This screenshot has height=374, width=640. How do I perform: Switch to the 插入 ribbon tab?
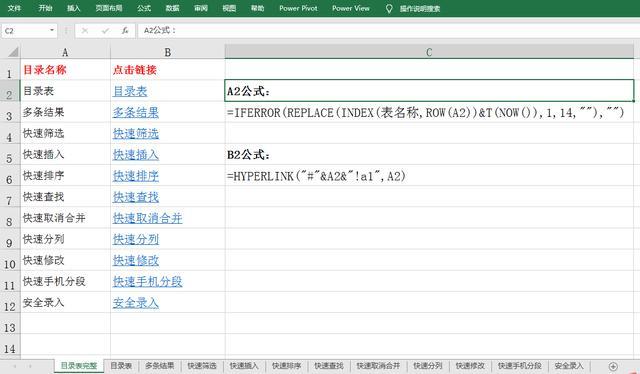tap(73, 8)
